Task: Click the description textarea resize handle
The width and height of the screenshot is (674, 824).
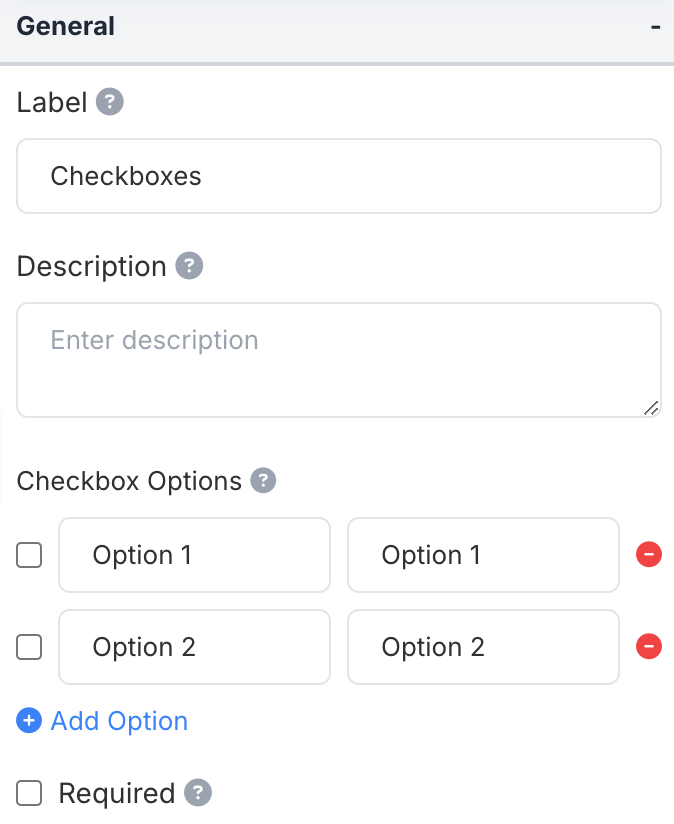Action: tap(651, 407)
